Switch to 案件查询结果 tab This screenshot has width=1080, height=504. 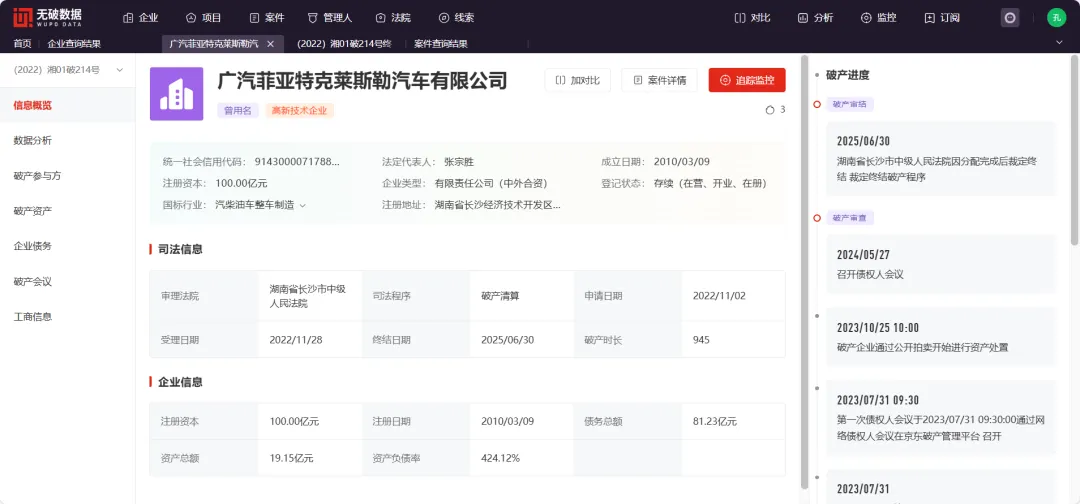[x=441, y=43]
